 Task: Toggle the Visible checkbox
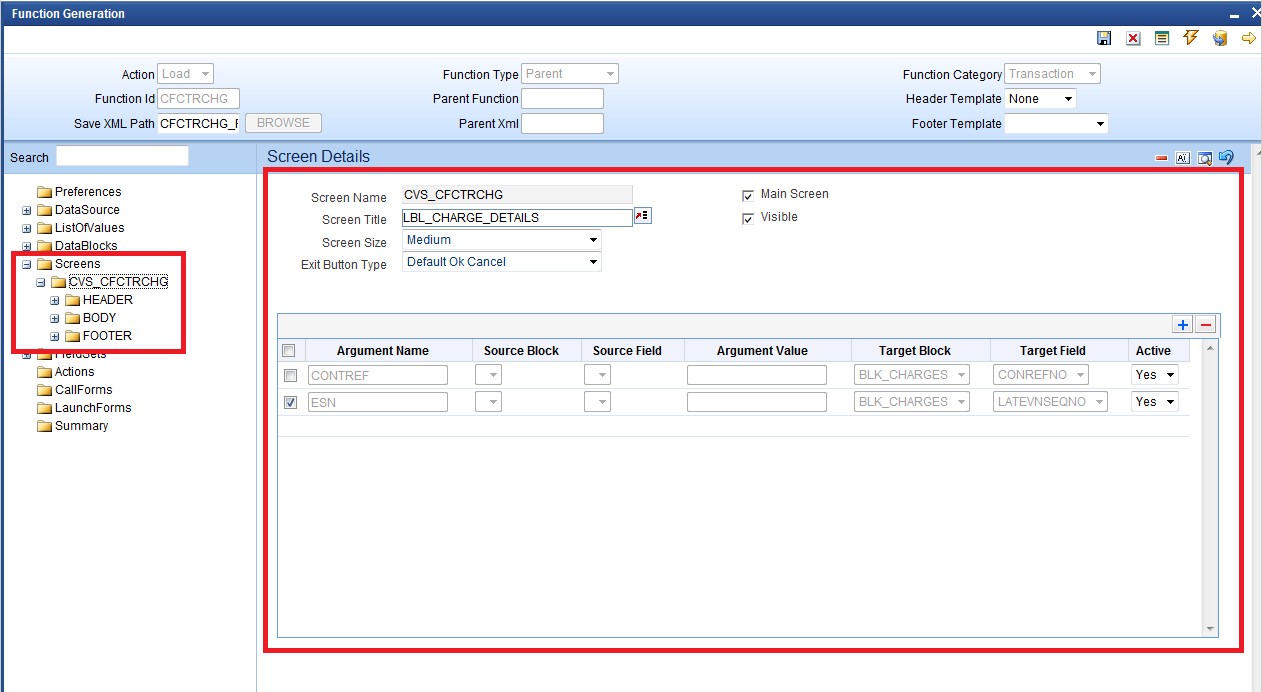pos(748,219)
